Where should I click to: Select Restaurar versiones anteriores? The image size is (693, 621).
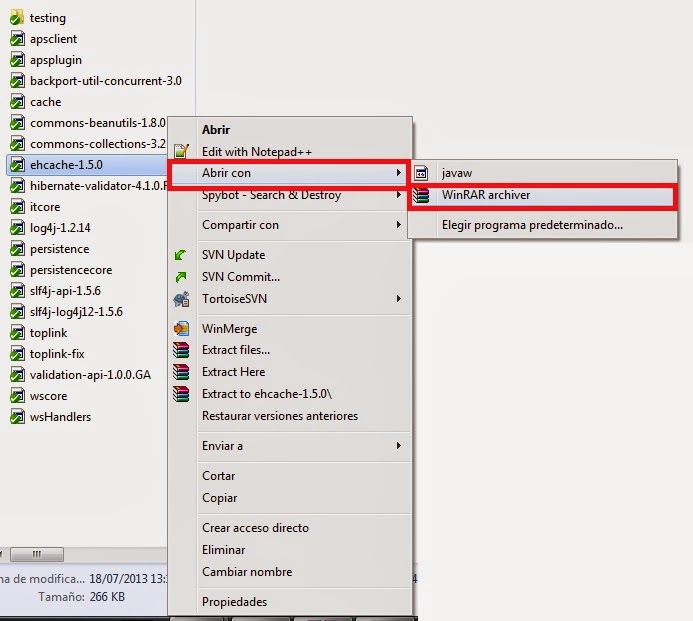[x=290, y=416]
